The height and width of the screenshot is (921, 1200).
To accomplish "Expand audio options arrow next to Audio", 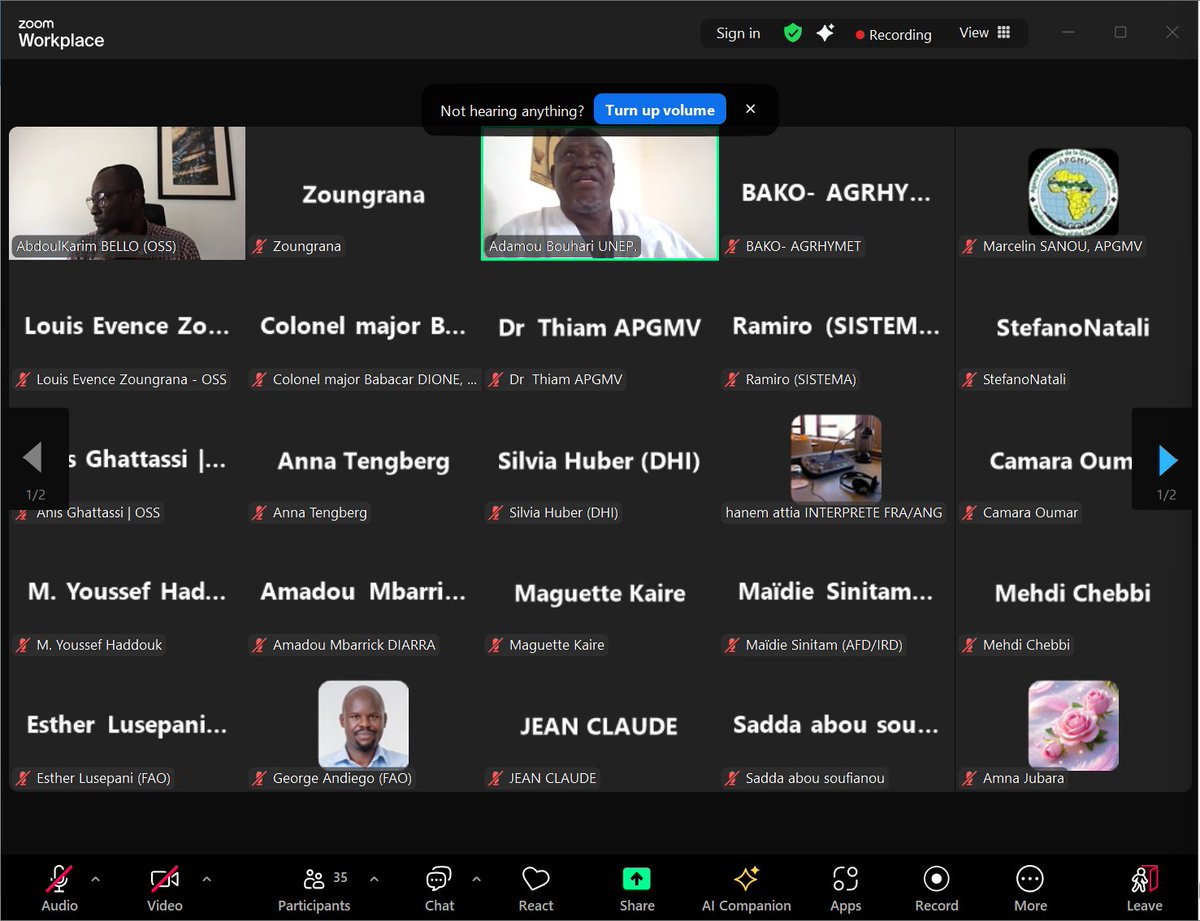I will point(95,879).
